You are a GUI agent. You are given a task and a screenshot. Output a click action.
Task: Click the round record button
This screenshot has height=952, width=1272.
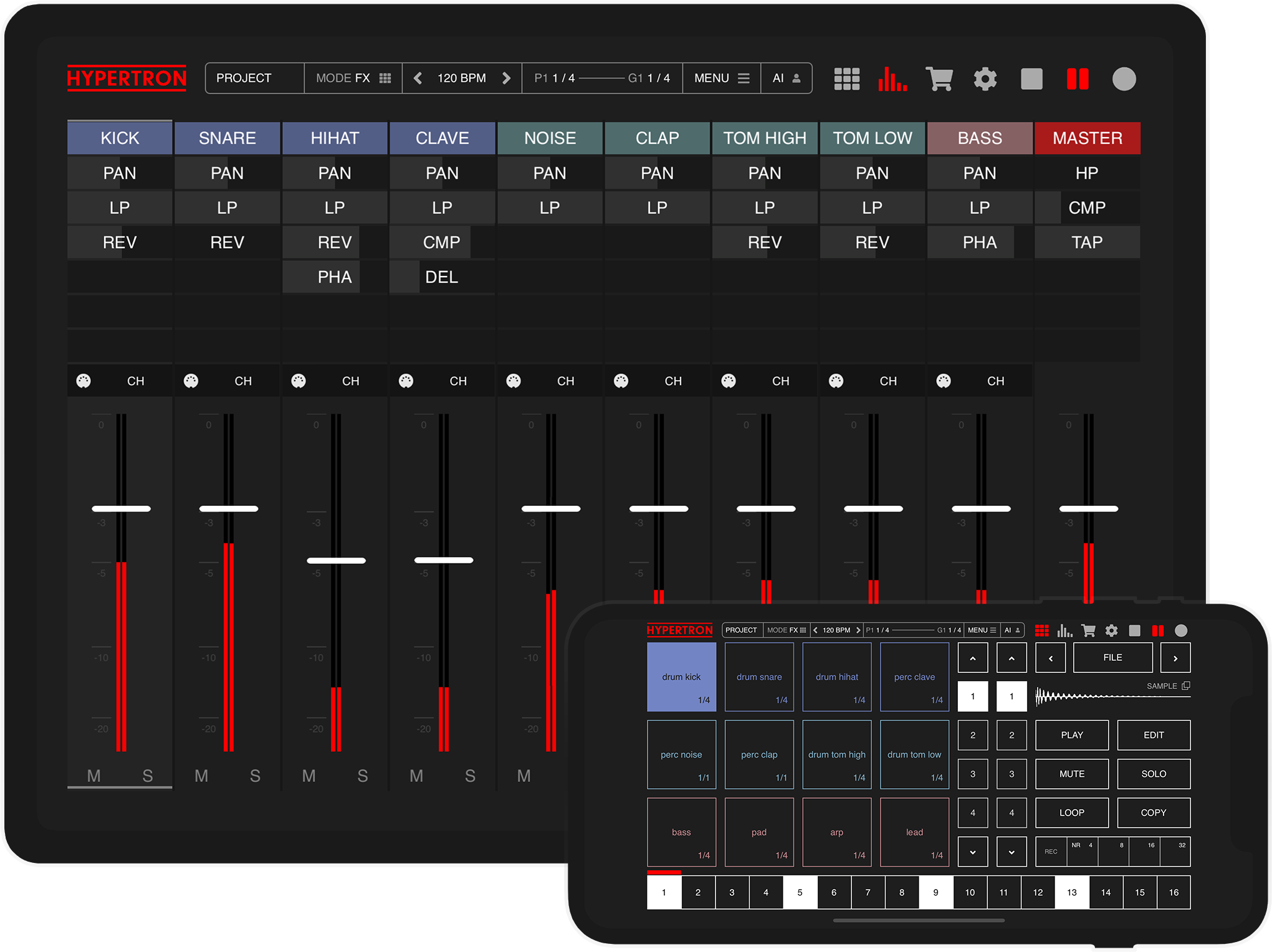tap(1124, 79)
